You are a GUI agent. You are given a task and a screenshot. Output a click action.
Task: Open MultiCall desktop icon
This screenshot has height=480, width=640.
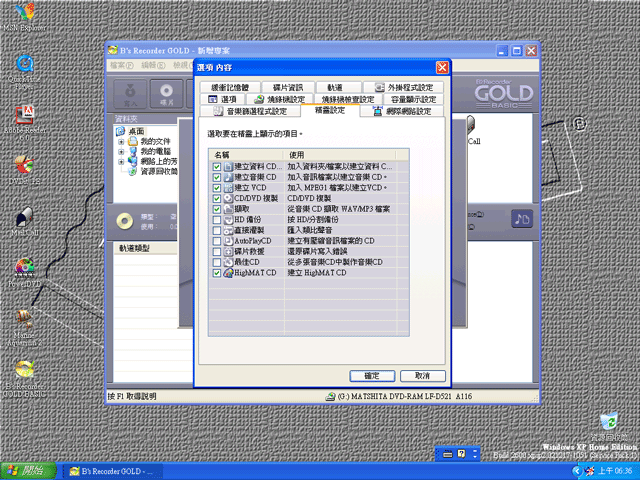(x=24, y=217)
